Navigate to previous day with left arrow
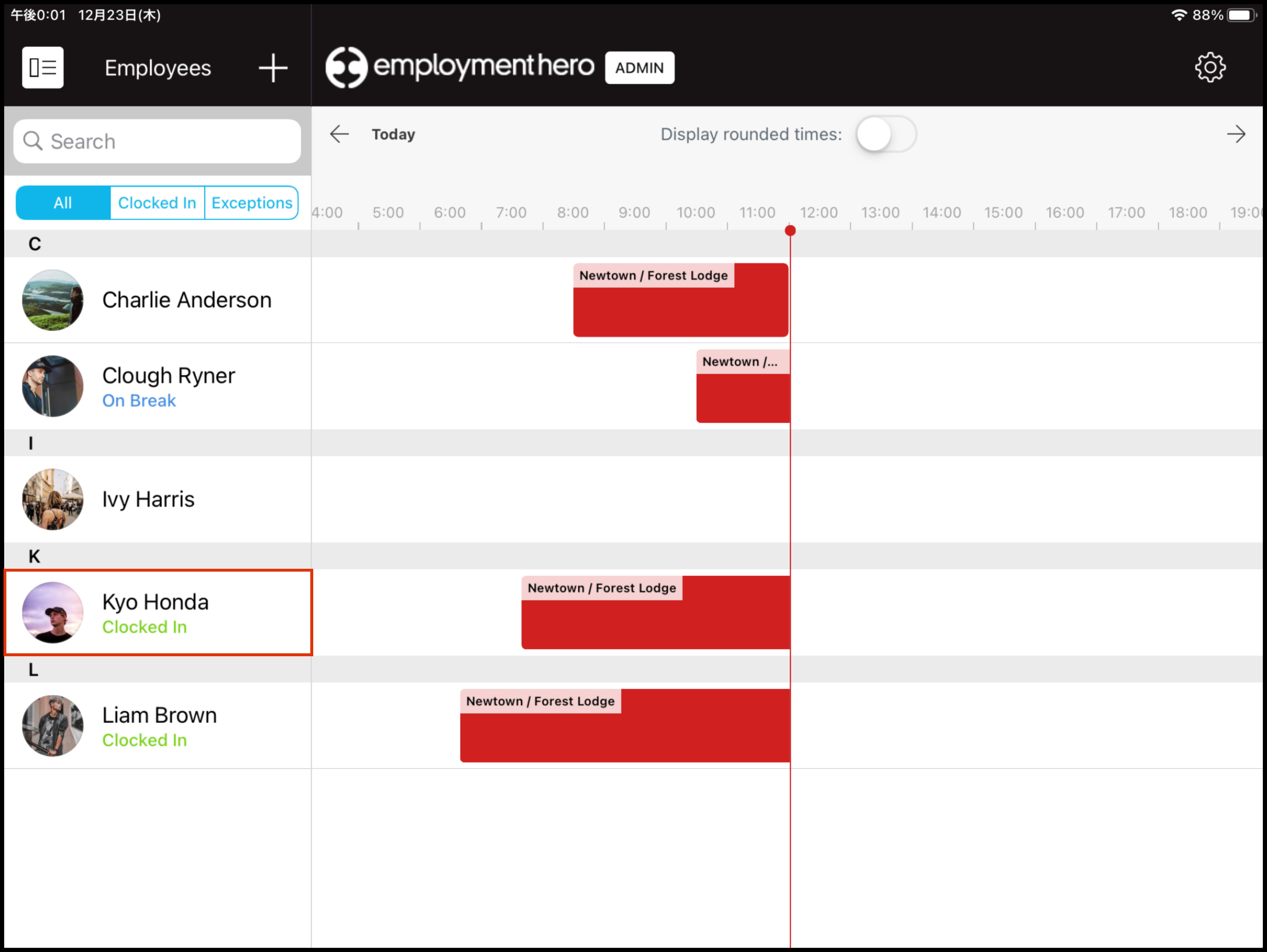 coord(339,134)
